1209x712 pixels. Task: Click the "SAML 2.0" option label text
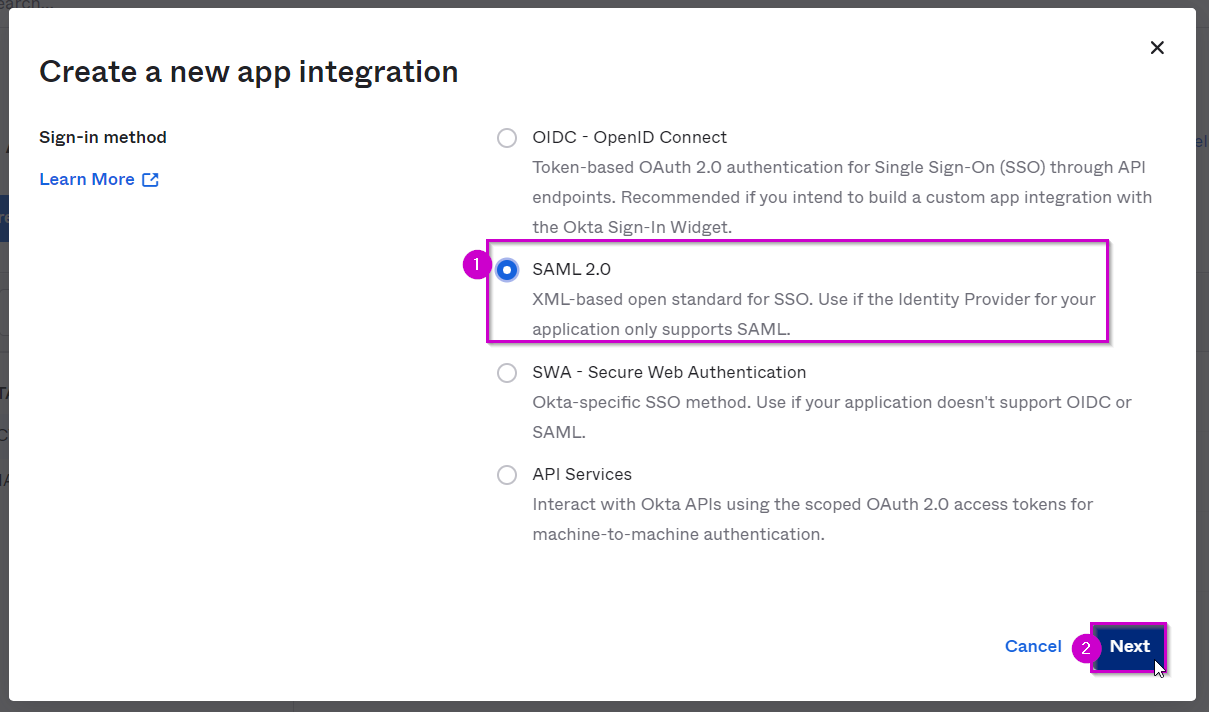click(x=571, y=269)
